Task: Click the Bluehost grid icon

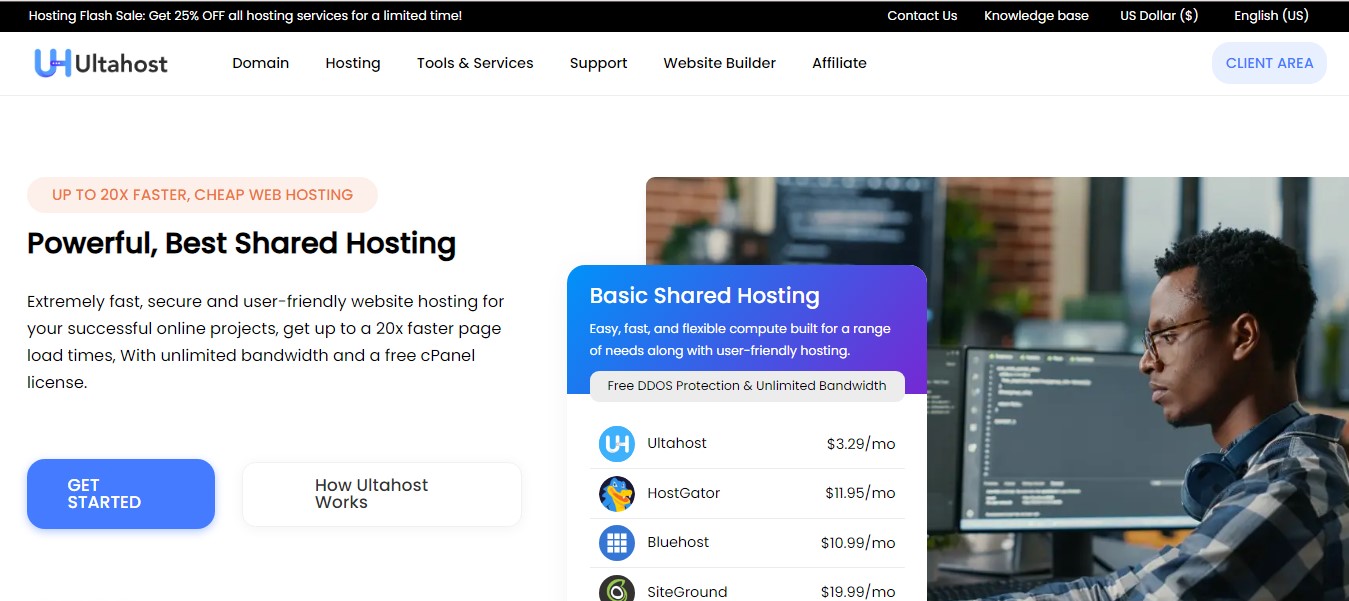Action: (x=616, y=543)
